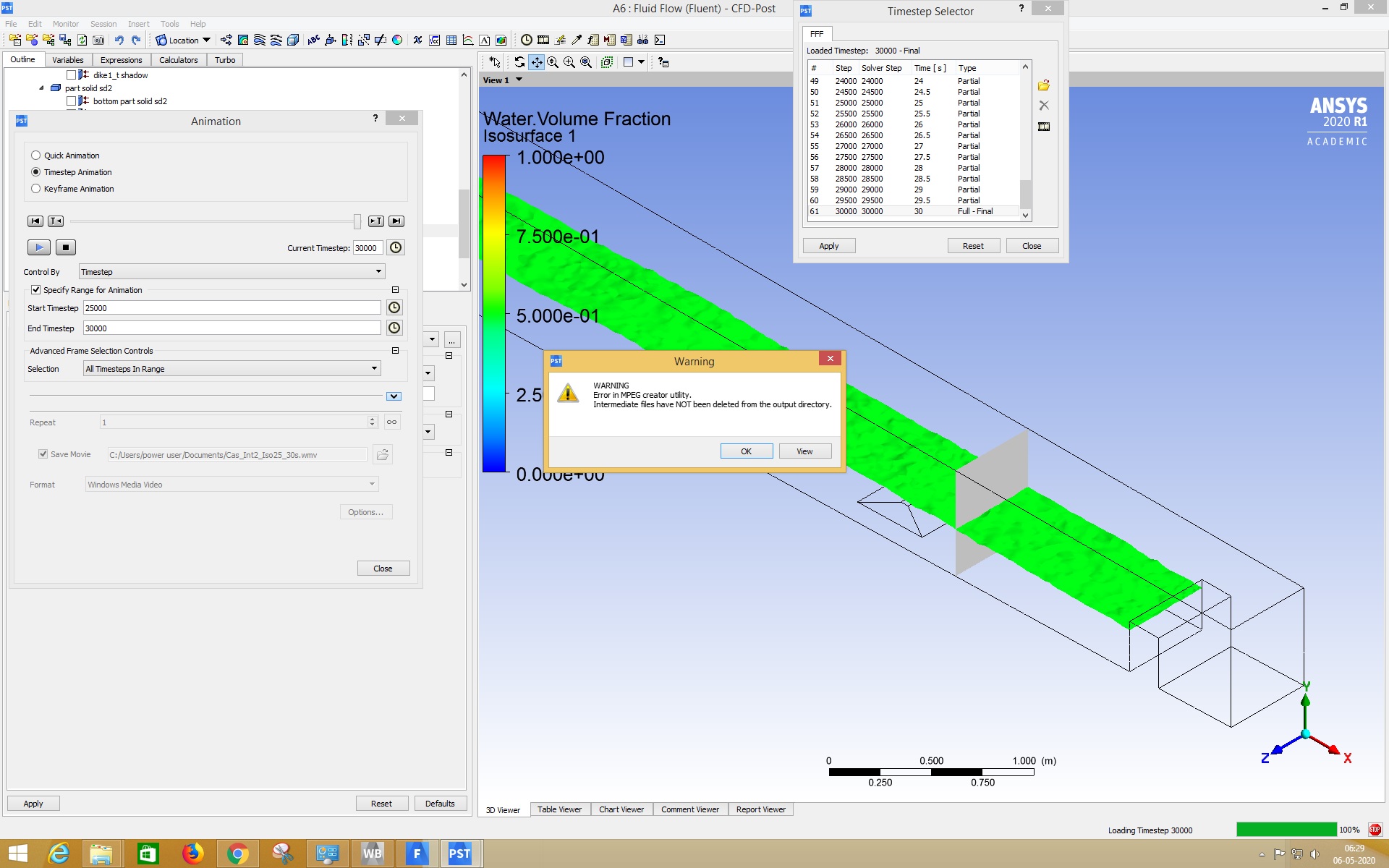Switch to the Expressions tab

(x=121, y=60)
